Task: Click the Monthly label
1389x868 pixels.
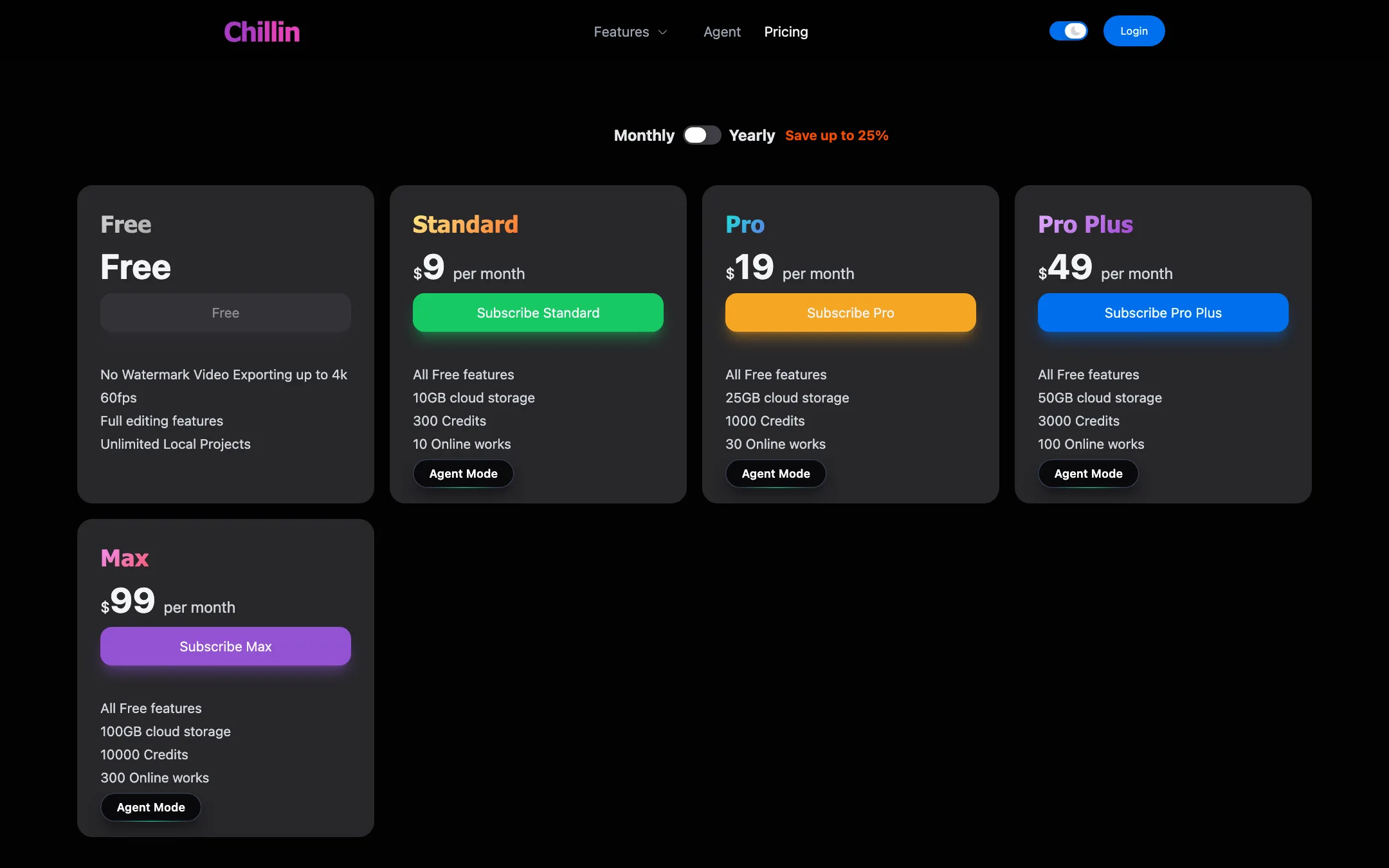Action: pyautogui.click(x=644, y=135)
